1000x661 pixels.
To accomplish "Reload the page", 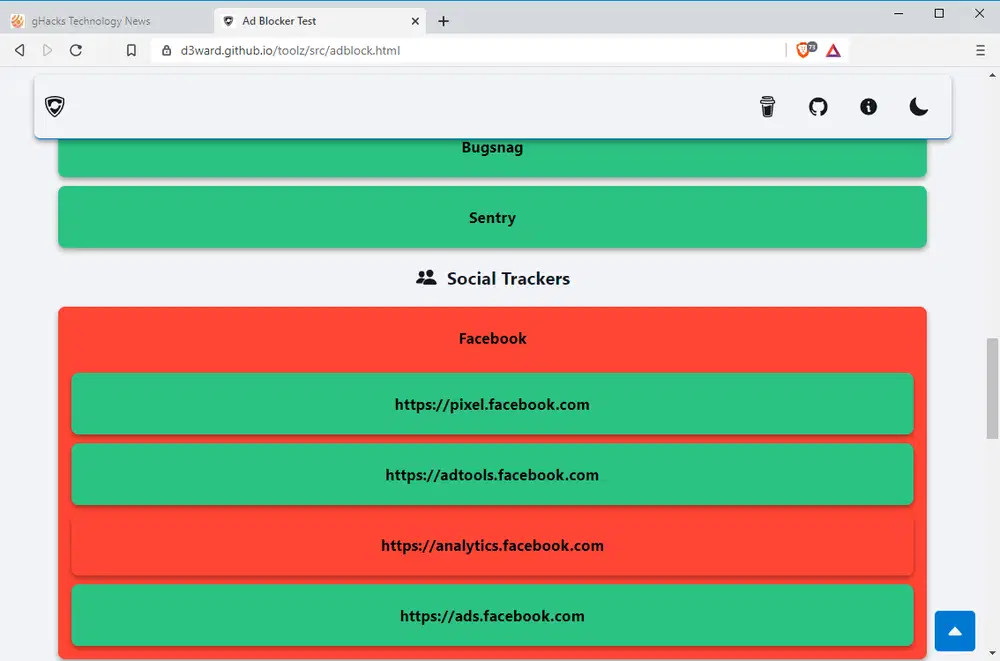I will point(75,50).
